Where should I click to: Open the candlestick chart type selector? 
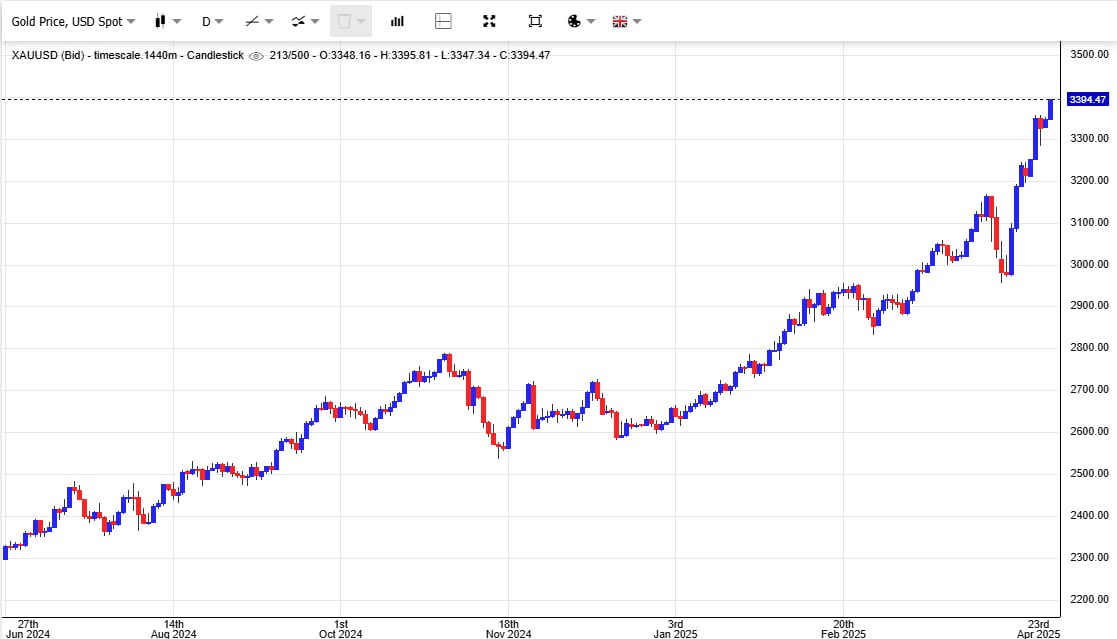167,21
